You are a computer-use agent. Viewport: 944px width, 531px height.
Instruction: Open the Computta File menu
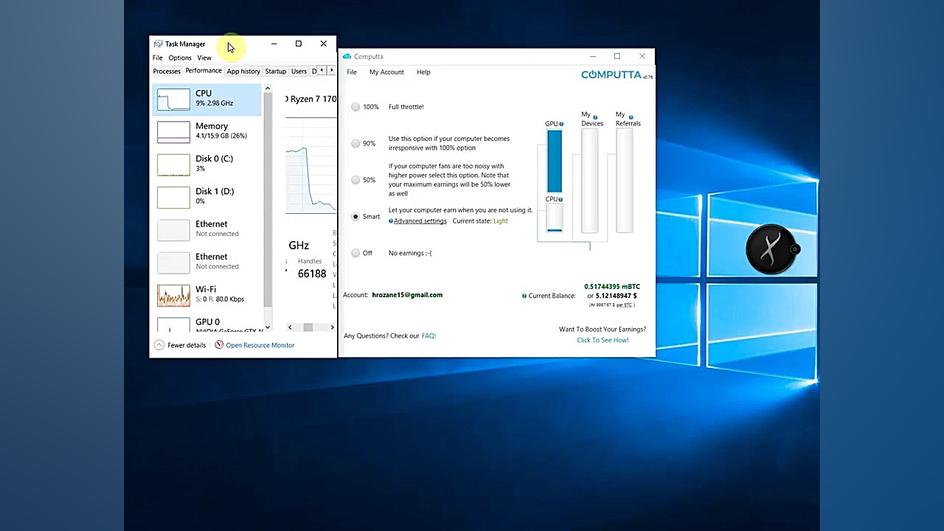click(352, 72)
